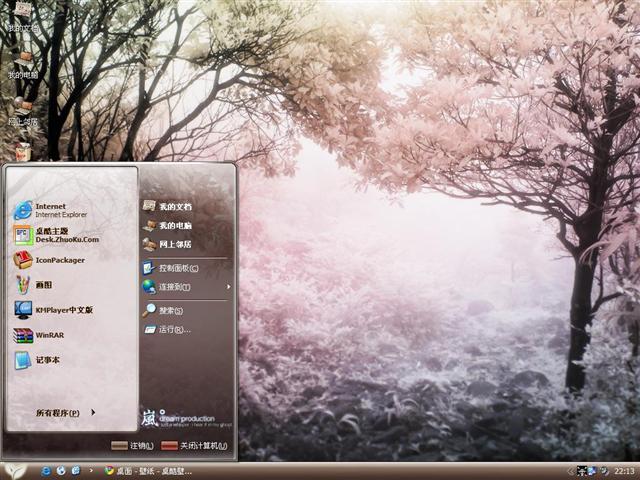This screenshot has height=480, width=640.
Task: Expand the quick launch overflow chevron
Action: coord(91,471)
